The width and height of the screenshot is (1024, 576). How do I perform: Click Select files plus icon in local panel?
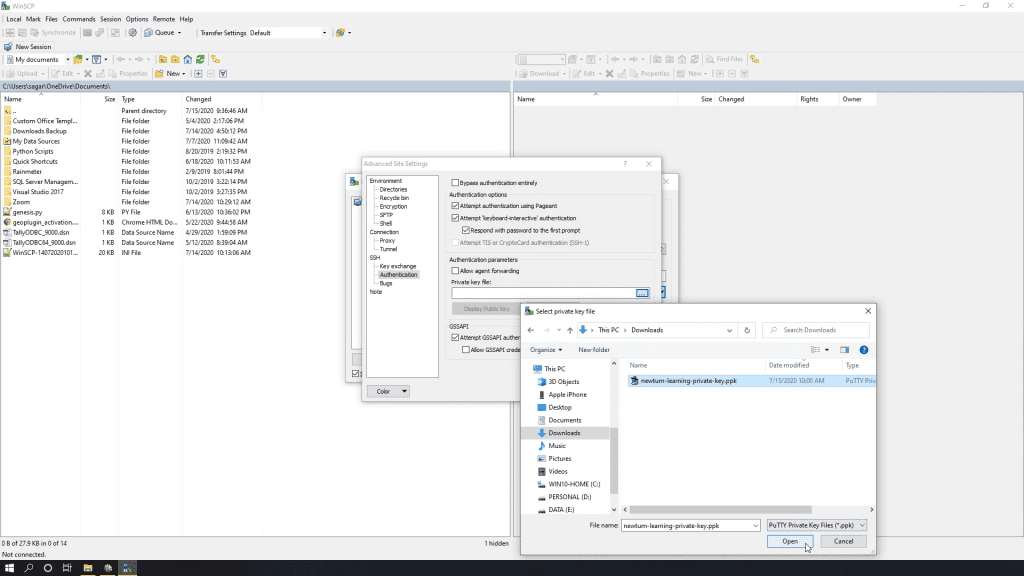198,74
